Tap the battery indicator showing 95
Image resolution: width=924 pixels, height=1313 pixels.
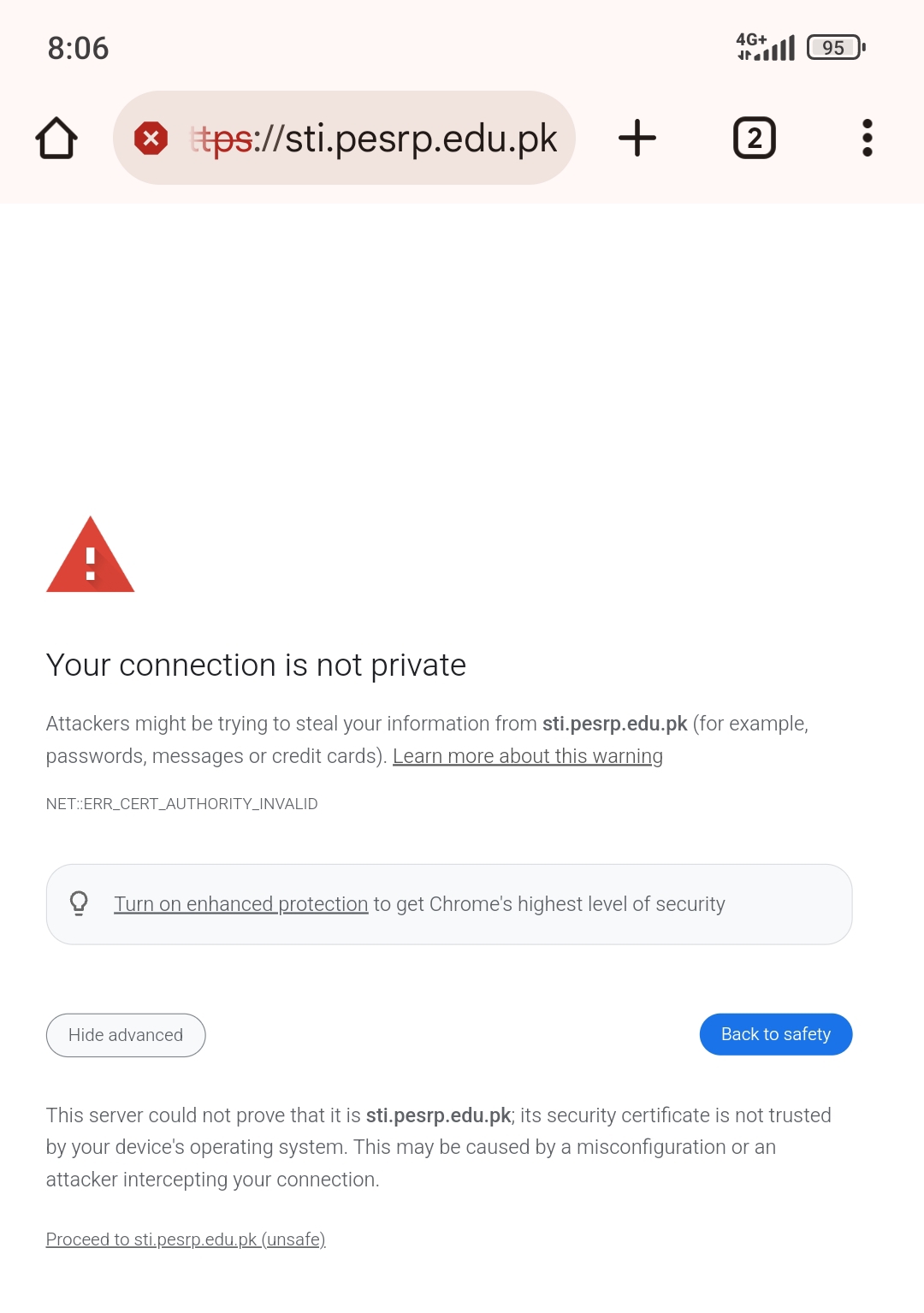pyautogui.click(x=837, y=47)
